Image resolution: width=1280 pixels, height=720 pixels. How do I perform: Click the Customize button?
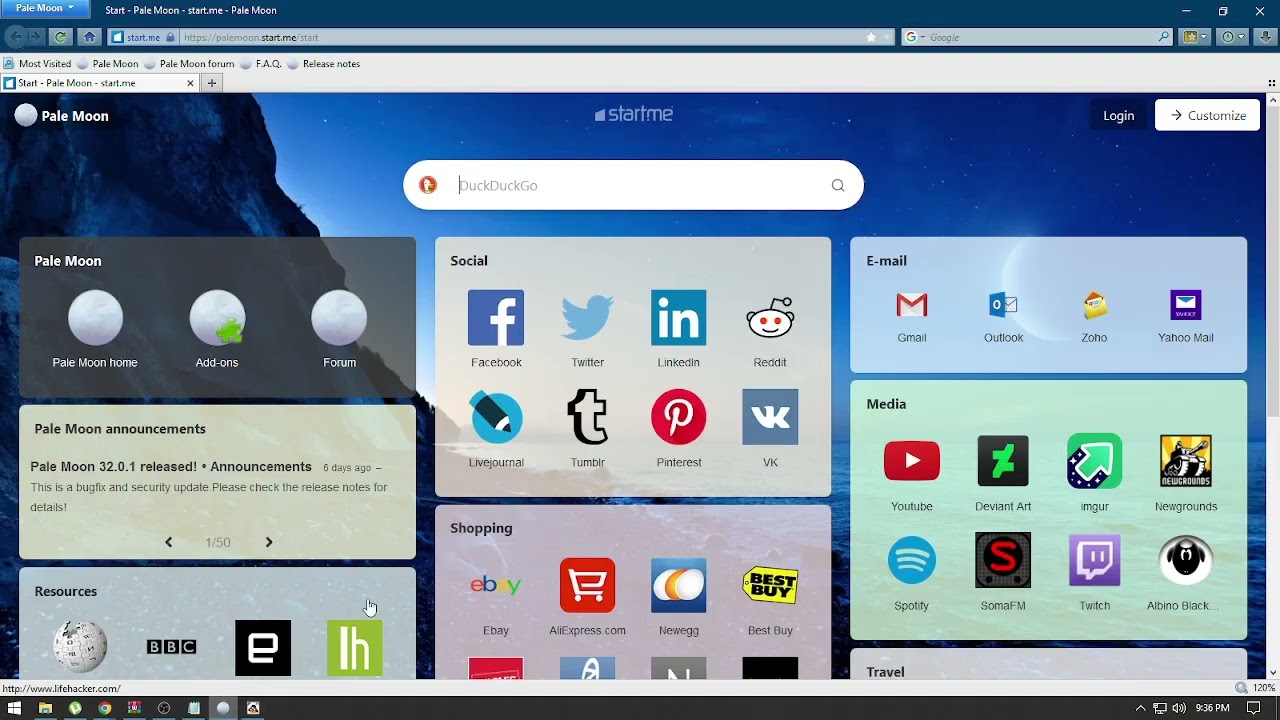click(x=1207, y=115)
